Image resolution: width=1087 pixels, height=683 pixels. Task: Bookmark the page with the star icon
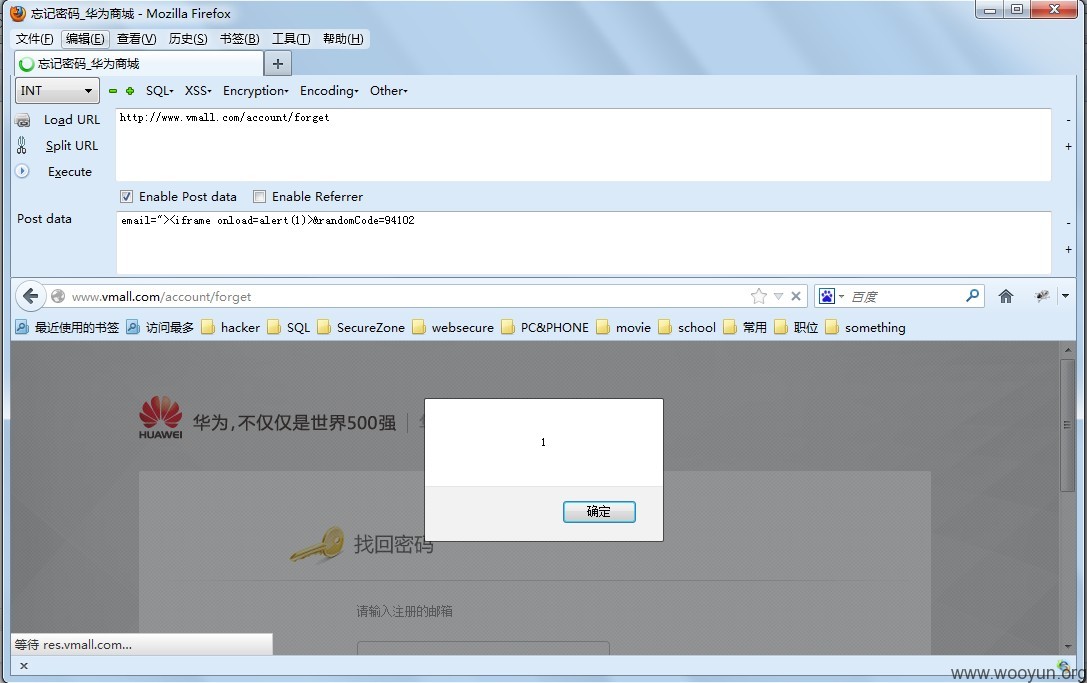[x=759, y=297]
